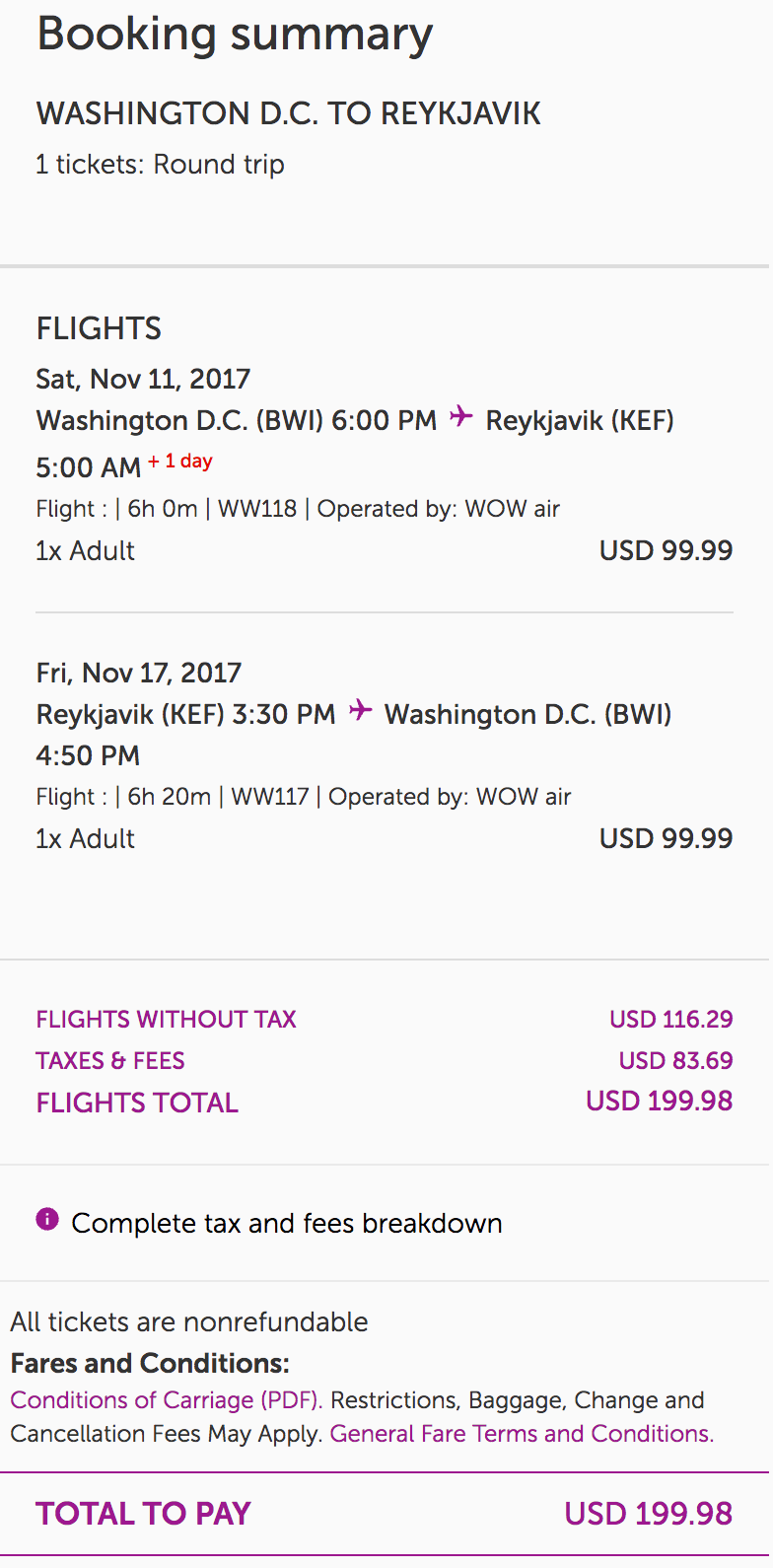
Task: Click the USD 199.98 total to pay amount
Action: pos(648,1514)
